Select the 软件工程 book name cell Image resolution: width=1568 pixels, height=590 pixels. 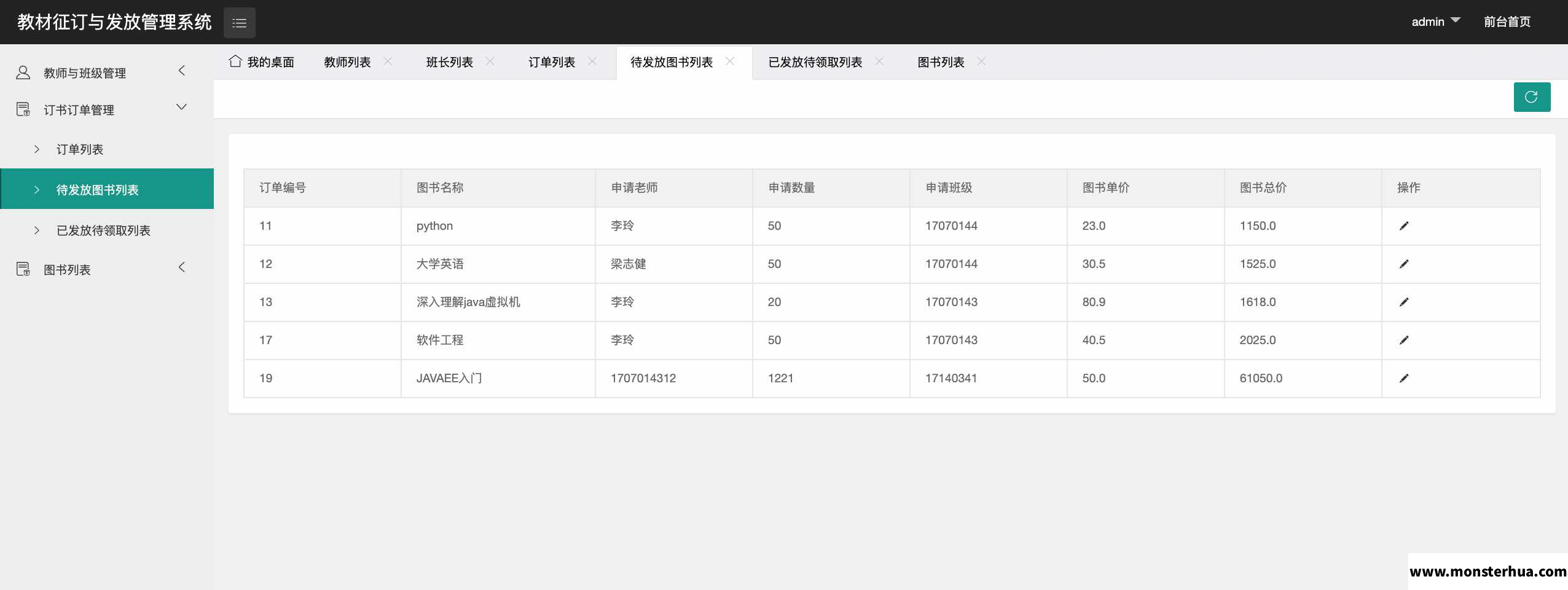[x=498, y=340]
